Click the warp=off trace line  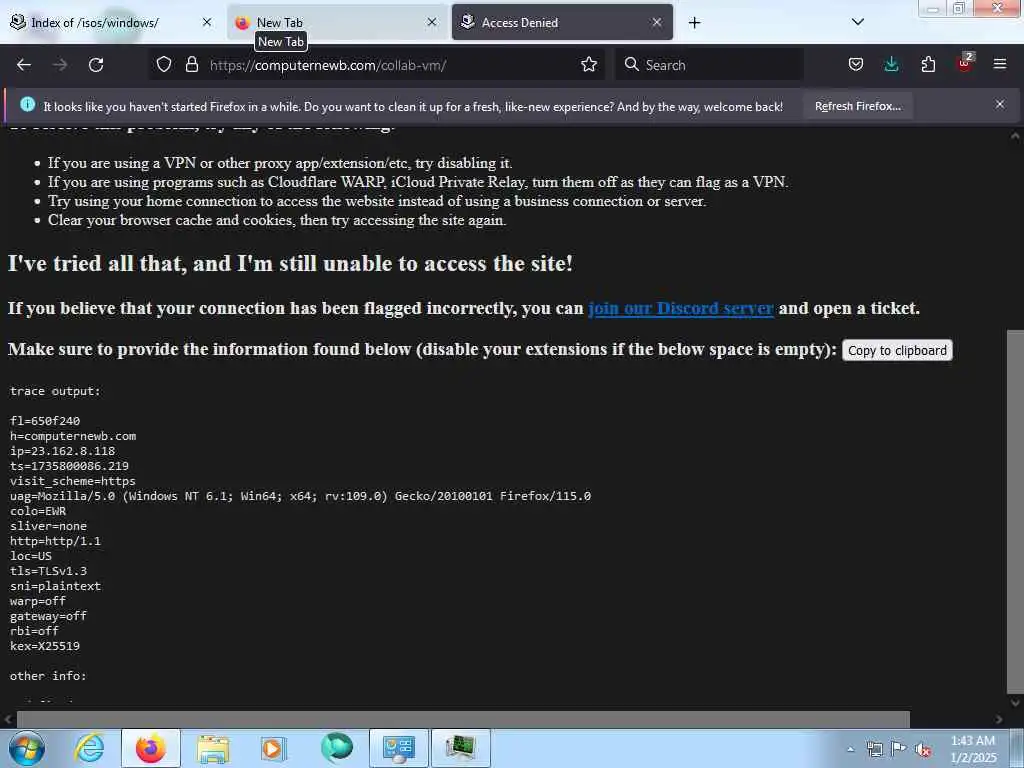tap(38, 601)
